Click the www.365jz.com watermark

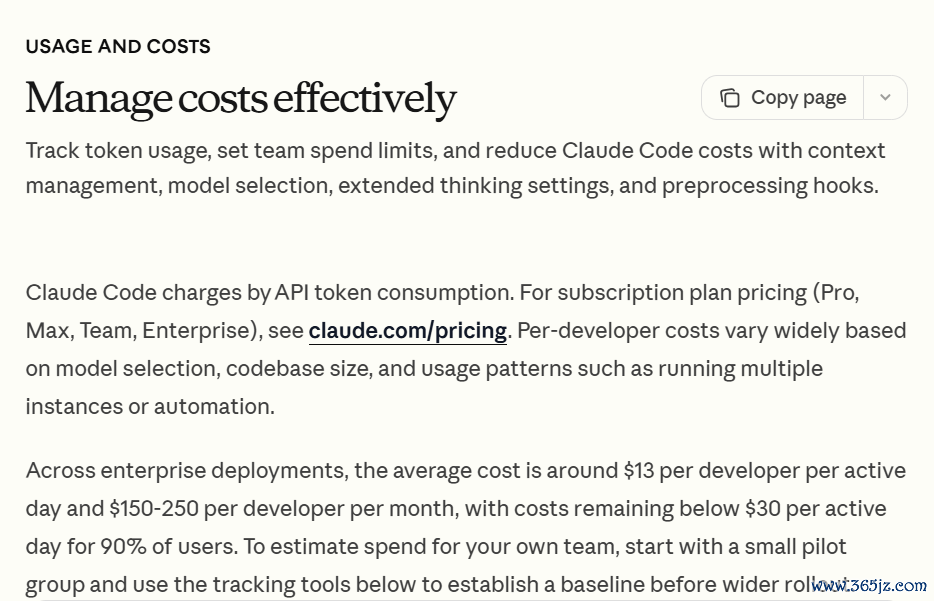click(869, 586)
